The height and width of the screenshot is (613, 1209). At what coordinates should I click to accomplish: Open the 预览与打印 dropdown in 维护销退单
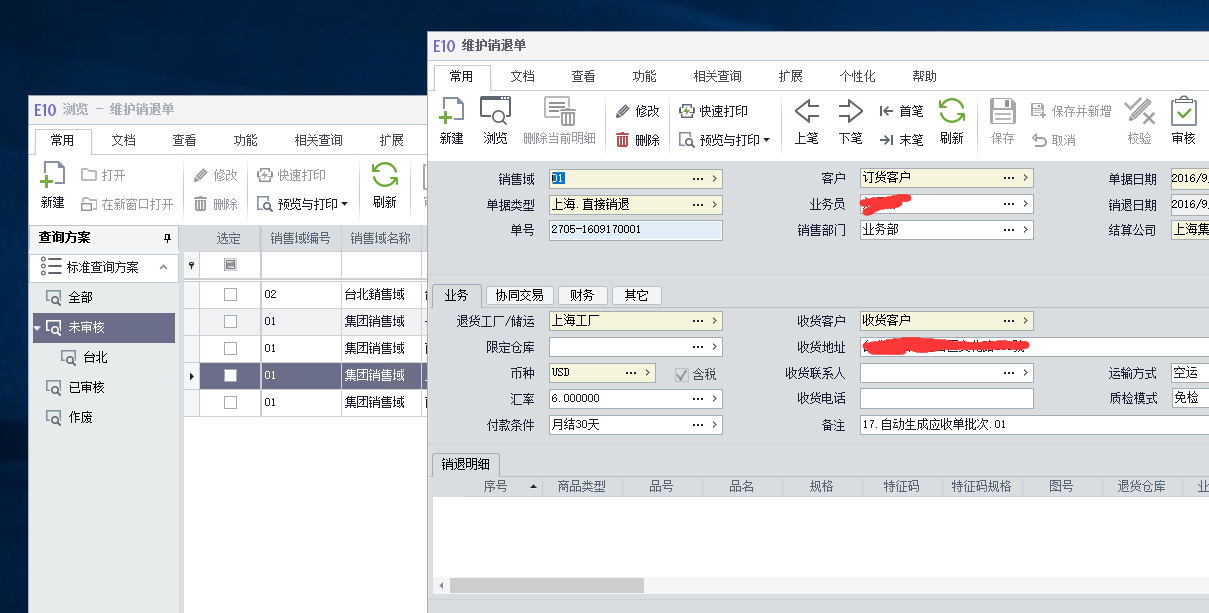725,140
